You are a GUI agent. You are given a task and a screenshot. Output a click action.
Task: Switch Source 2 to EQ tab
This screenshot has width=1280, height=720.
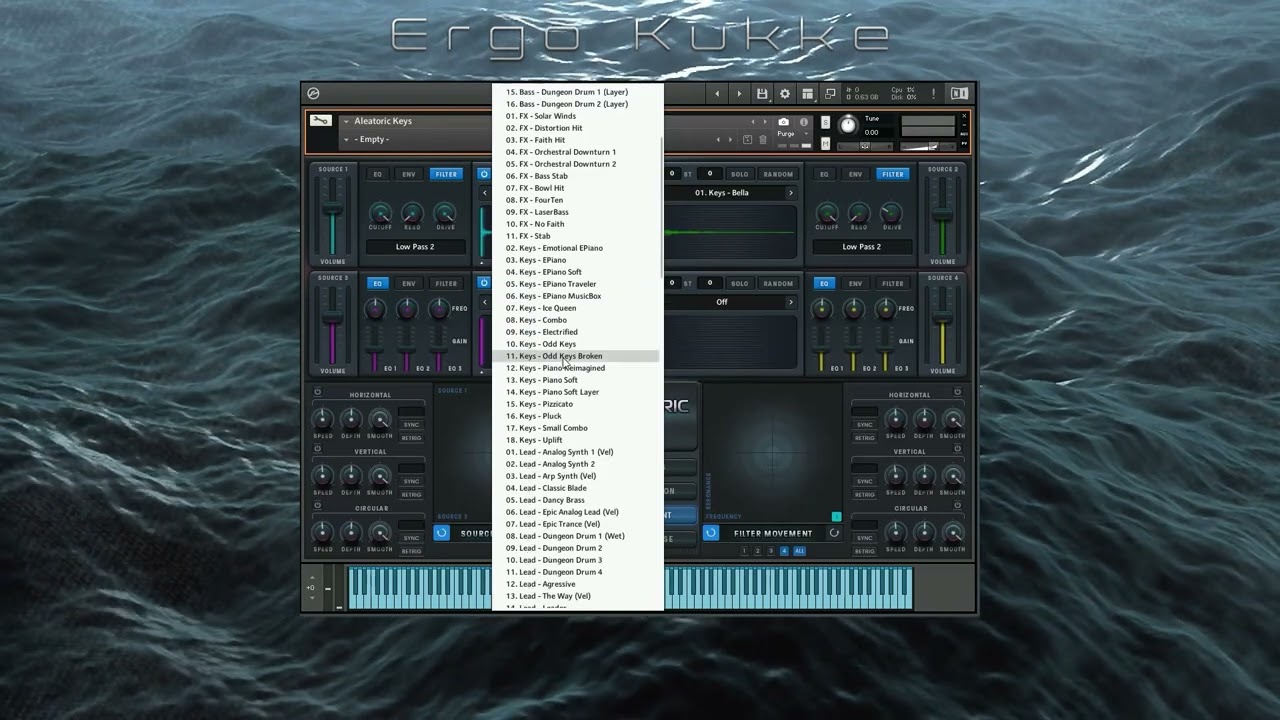click(x=824, y=174)
